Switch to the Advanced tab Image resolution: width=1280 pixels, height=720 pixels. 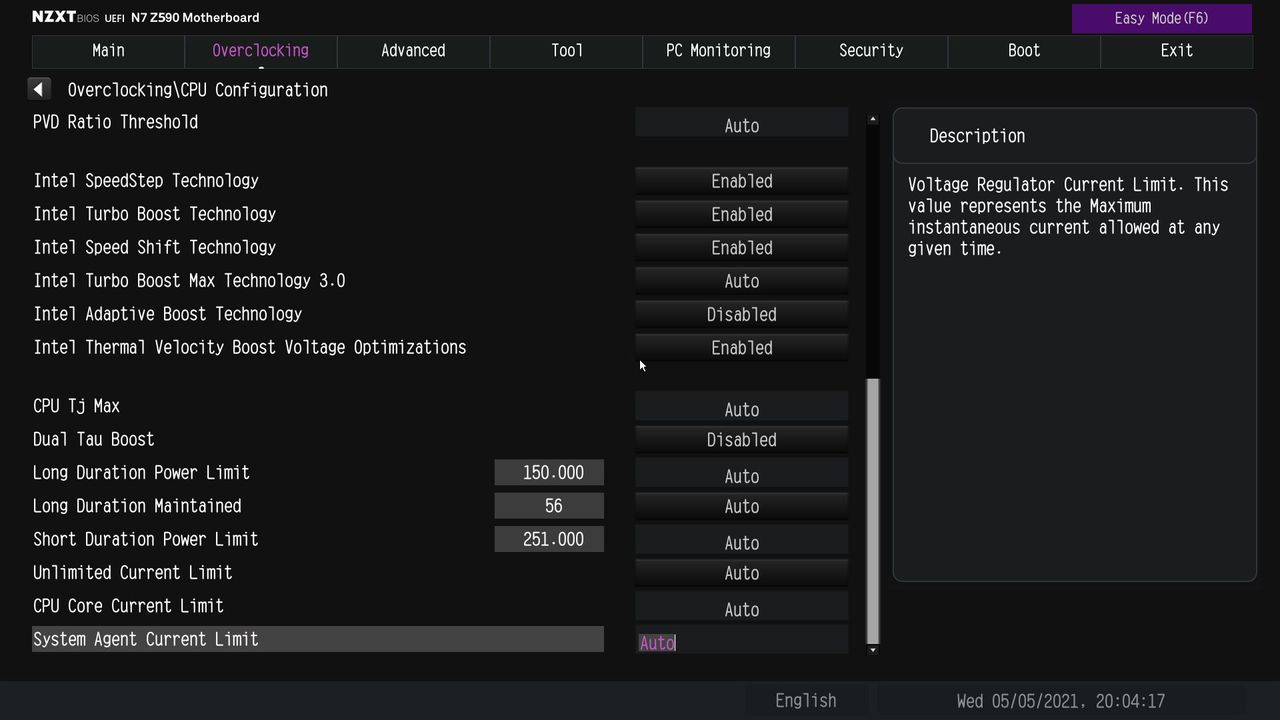pyautogui.click(x=413, y=51)
